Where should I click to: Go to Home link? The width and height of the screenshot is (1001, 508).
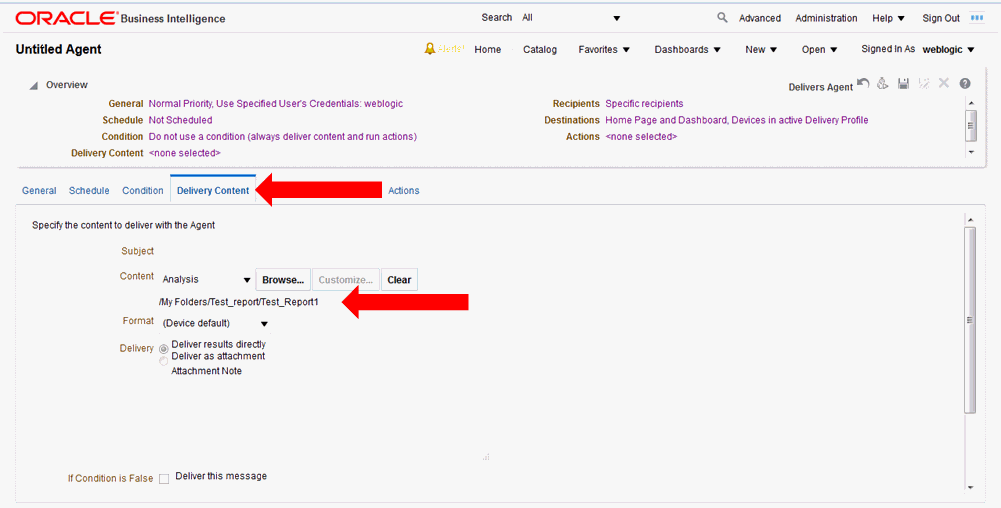click(488, 49)
